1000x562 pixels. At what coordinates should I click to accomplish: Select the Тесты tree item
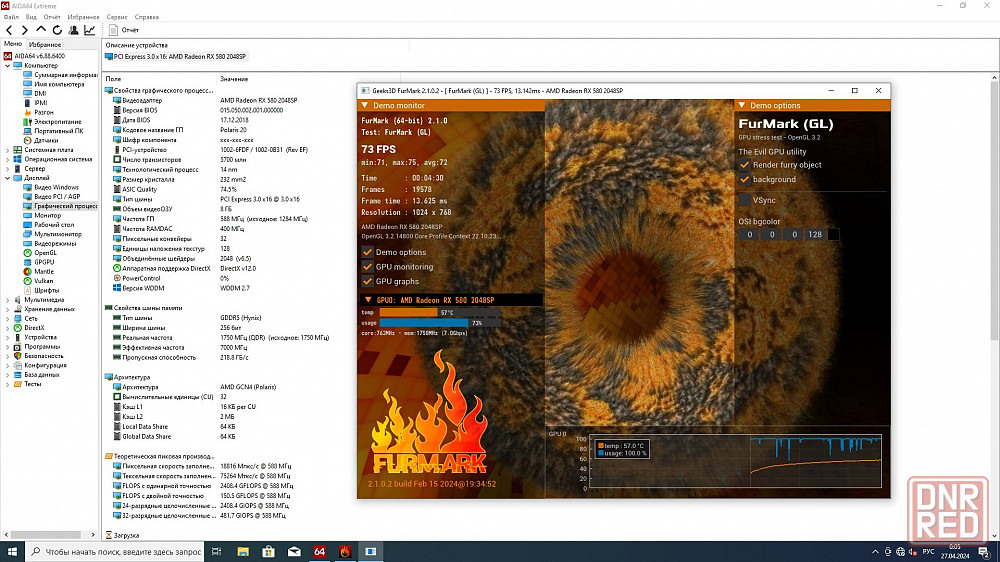tap(32, 384)
